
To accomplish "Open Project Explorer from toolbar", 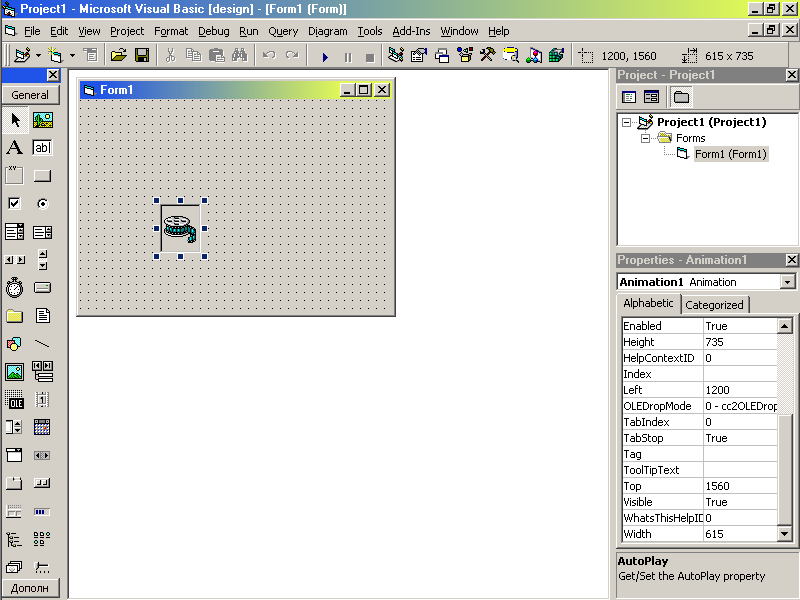I will [396, 55].
